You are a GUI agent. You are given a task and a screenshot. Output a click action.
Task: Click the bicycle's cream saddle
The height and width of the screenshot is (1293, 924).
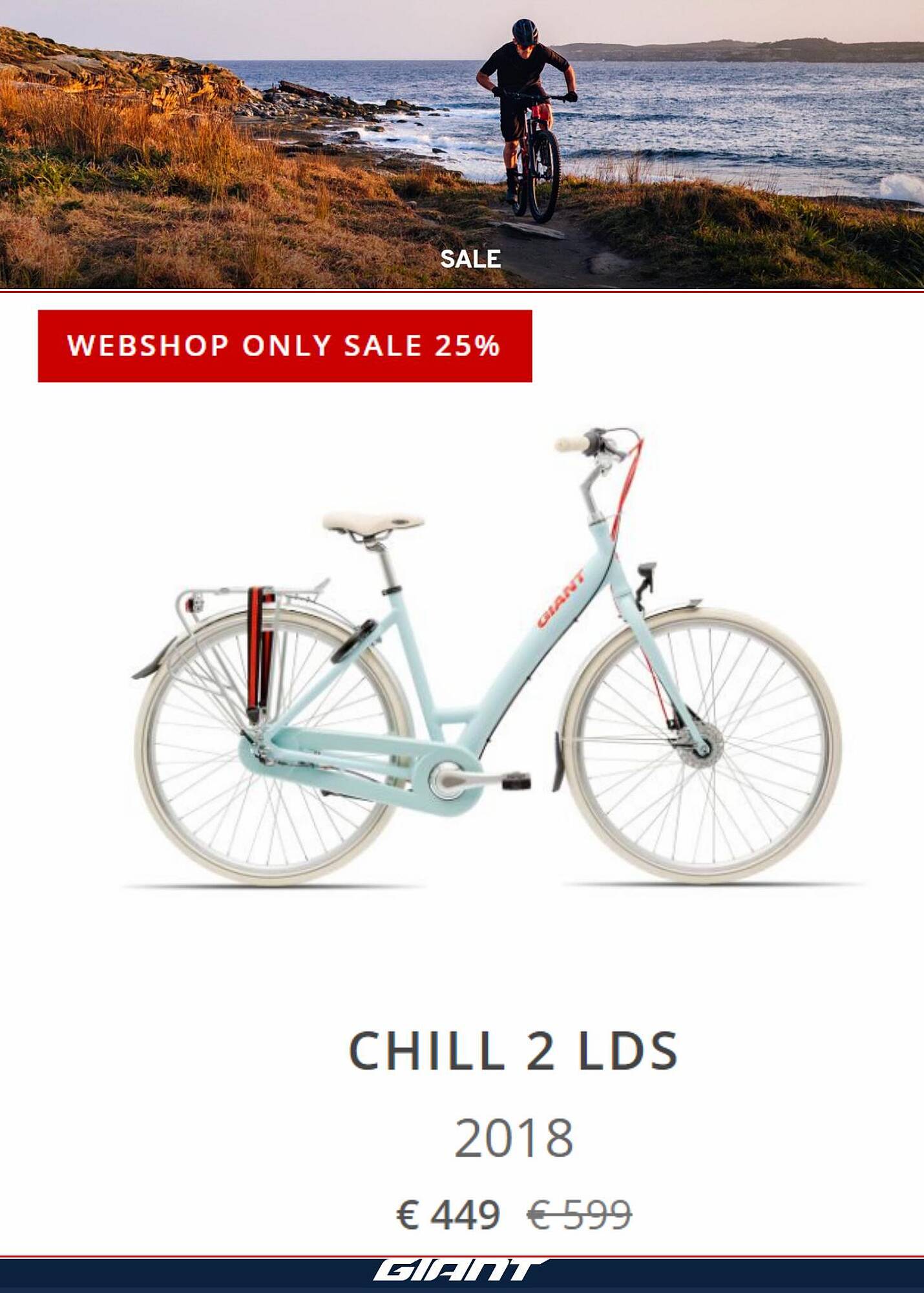click(373, 522)
